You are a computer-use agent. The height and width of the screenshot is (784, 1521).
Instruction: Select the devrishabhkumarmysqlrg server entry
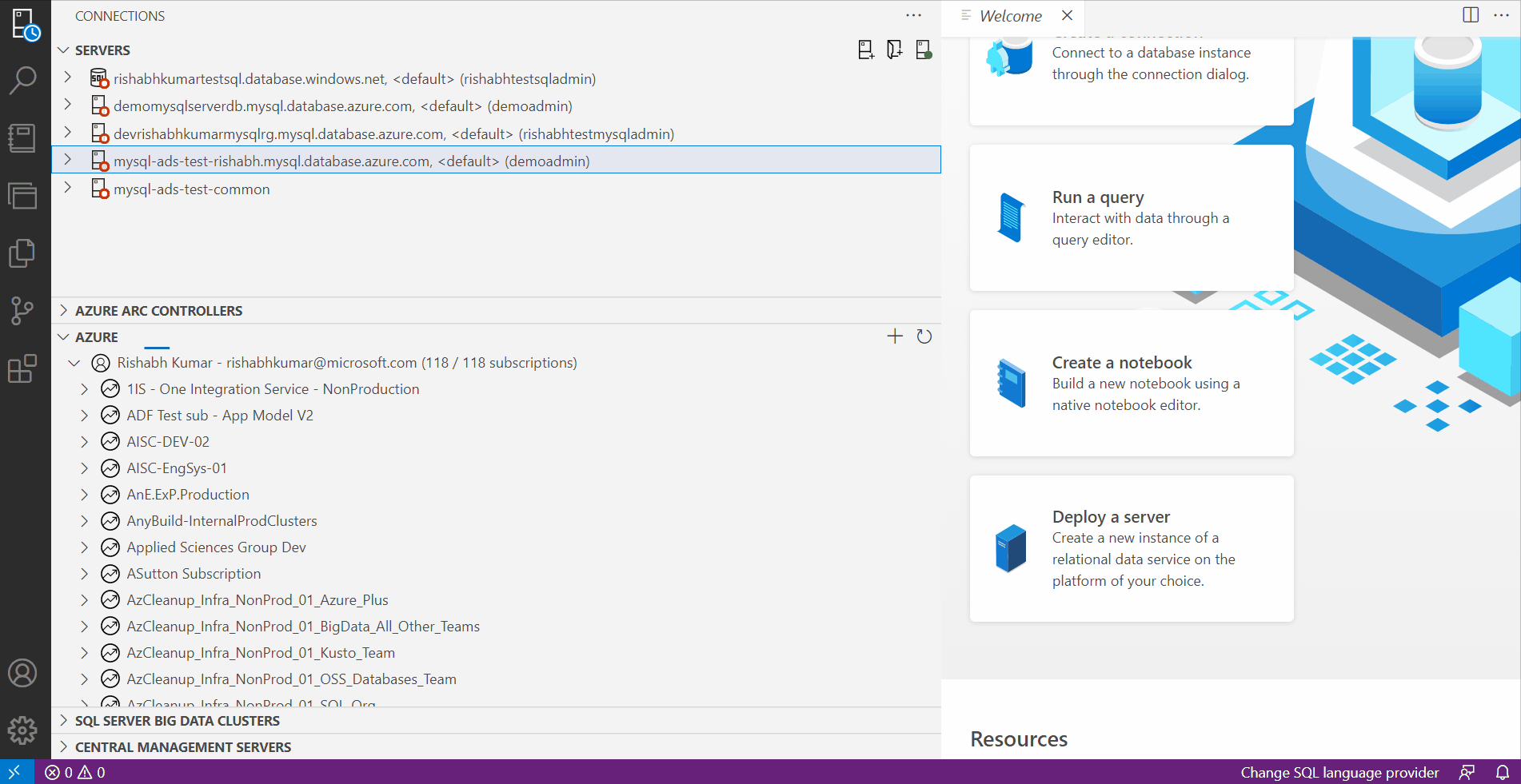click(496, 133)
